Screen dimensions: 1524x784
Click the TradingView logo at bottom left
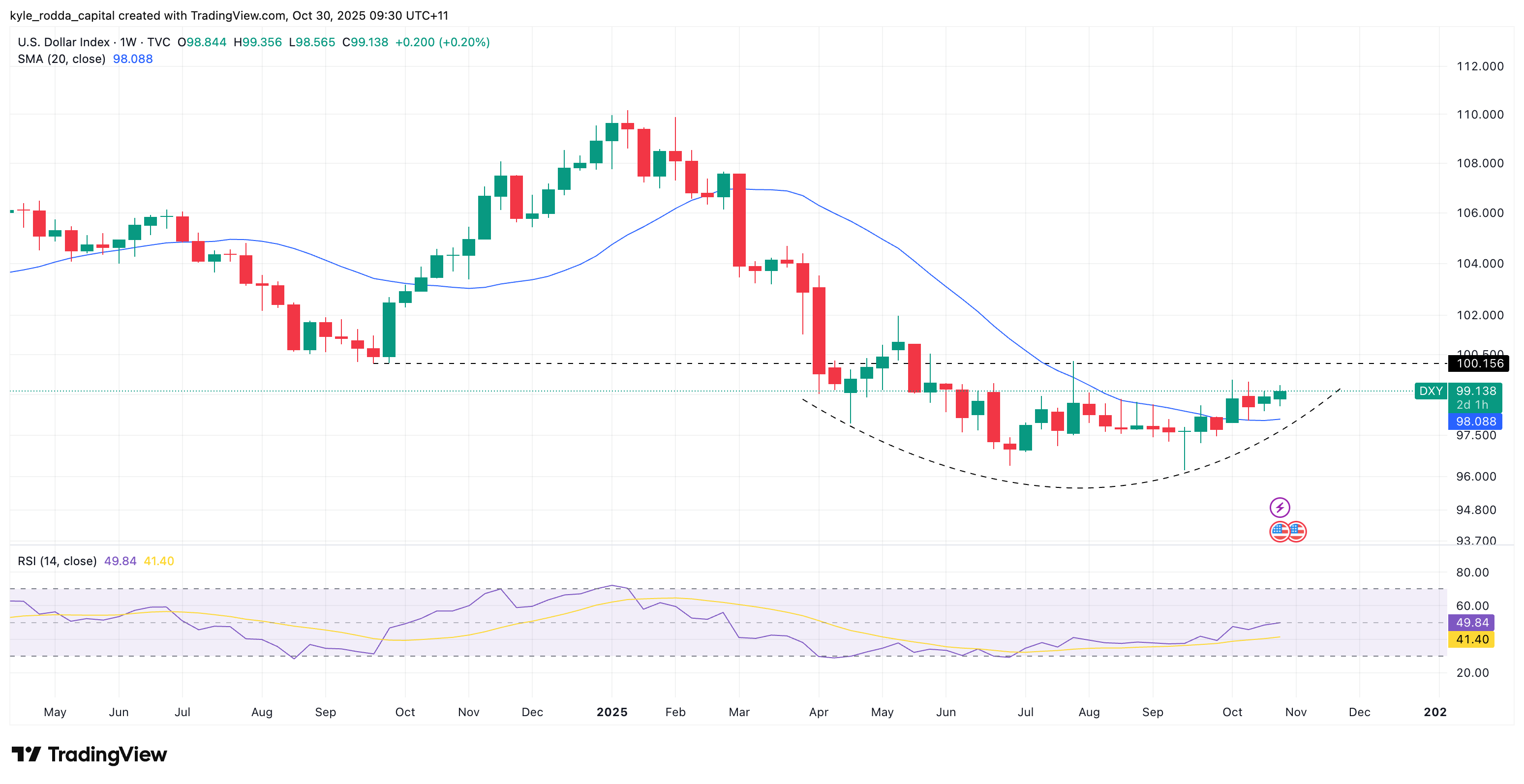[90, 754]
